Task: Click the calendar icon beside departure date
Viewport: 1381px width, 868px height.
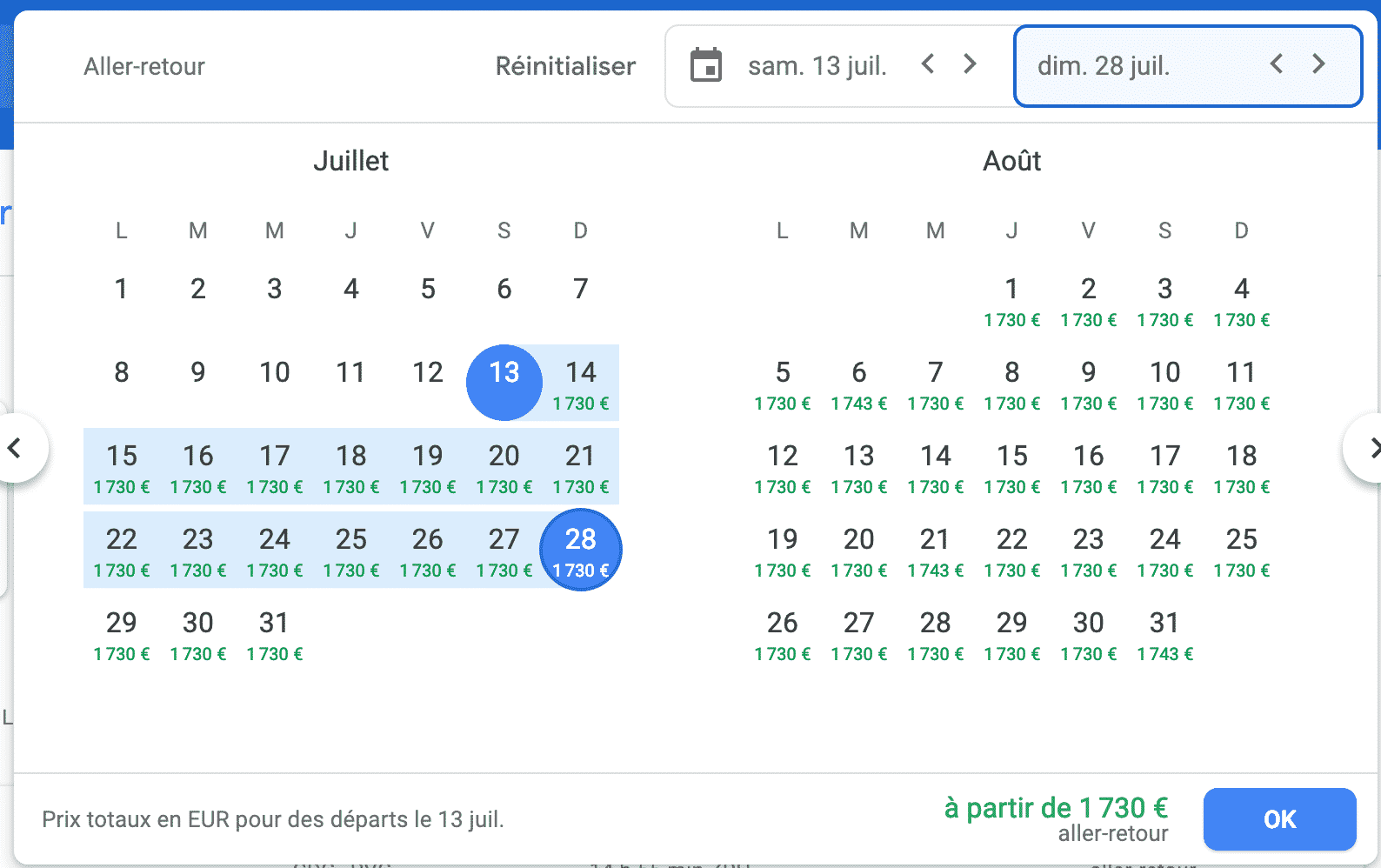Action: tap(705, 66)
